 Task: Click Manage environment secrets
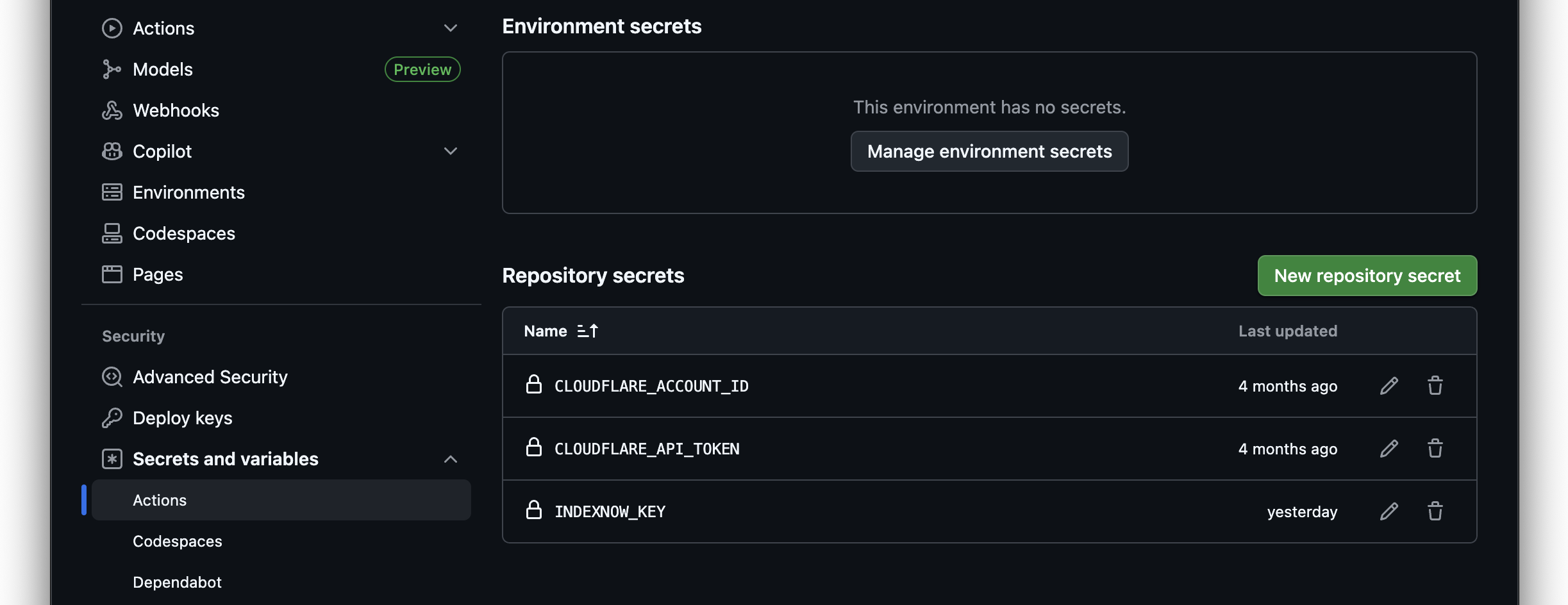(x=989, y=151)
